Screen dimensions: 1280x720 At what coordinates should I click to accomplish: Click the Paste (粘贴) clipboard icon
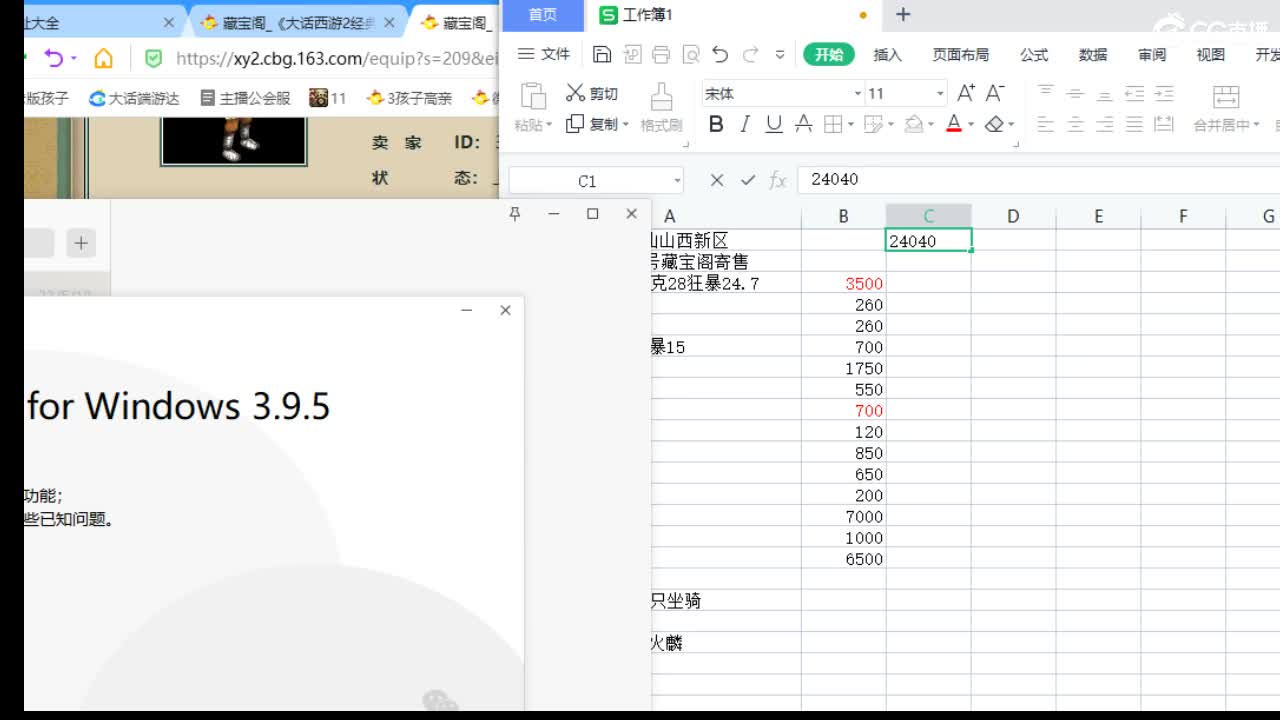[x=533, y=97]
